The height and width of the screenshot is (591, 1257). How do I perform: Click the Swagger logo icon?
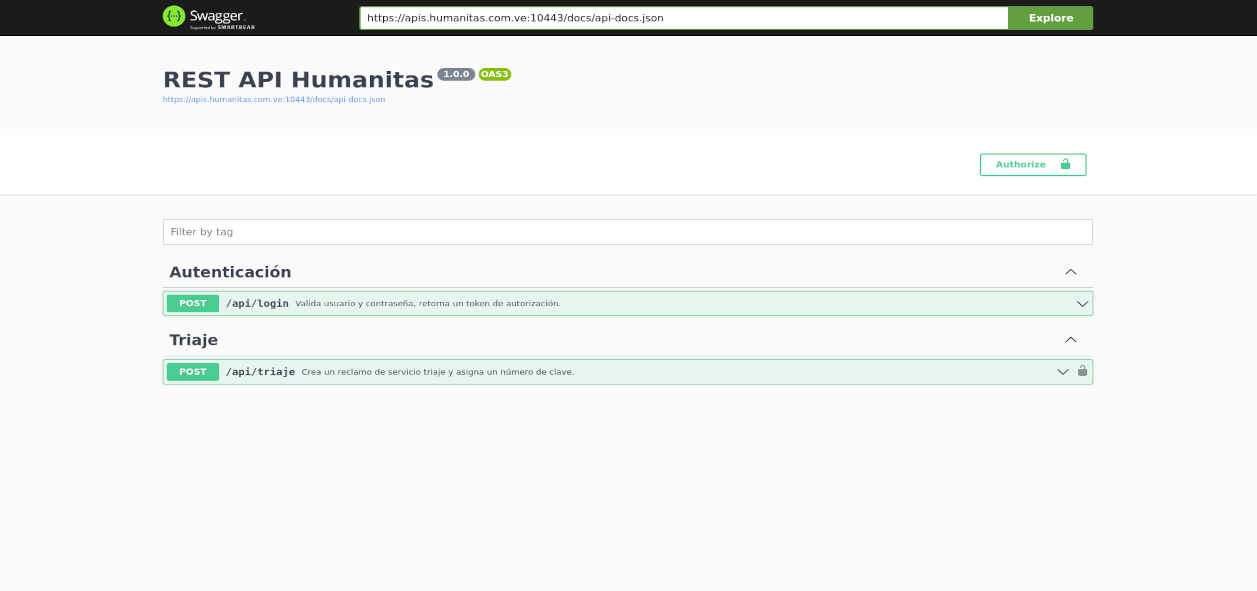tap(172, 17)
